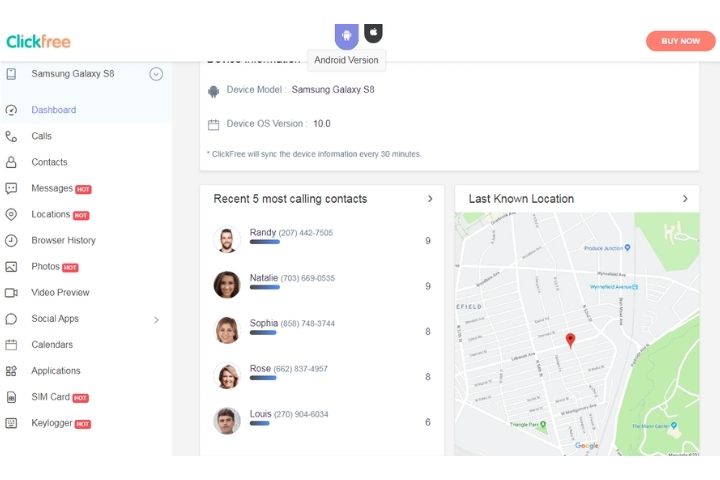
Task: Click the Messages chat bubble icon
Action: [11, 188]
